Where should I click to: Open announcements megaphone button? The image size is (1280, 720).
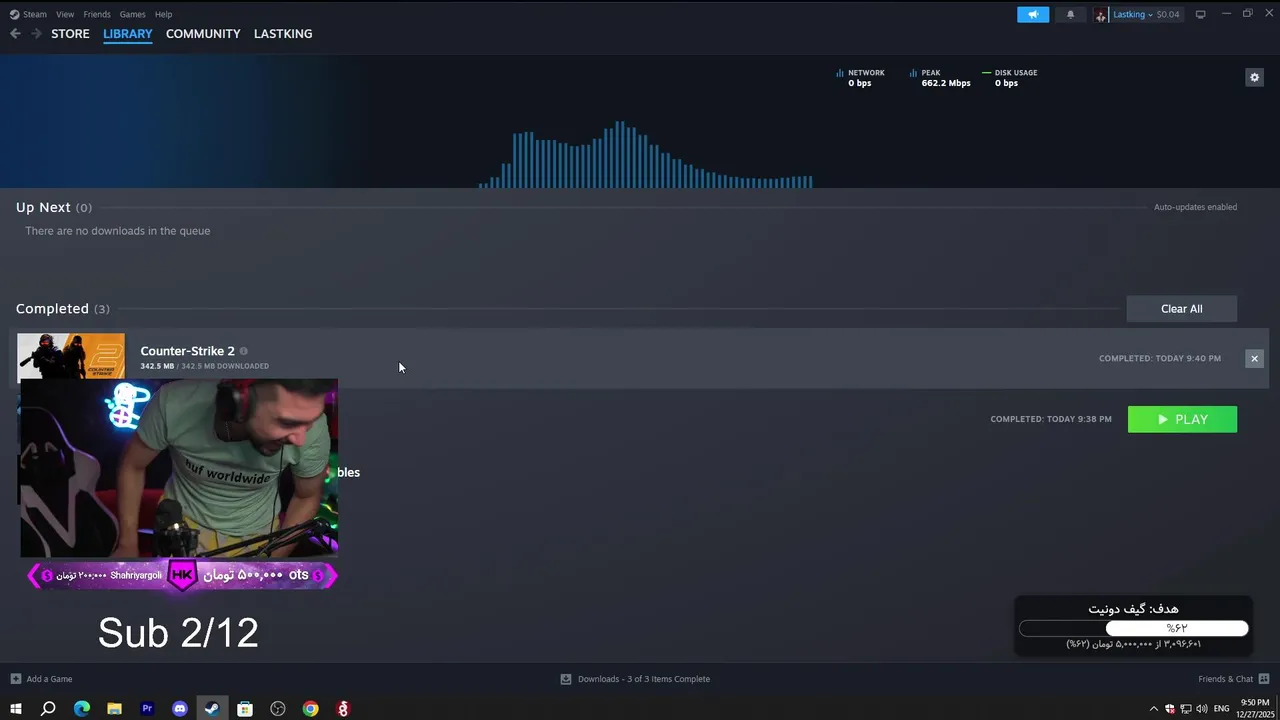1033,14
